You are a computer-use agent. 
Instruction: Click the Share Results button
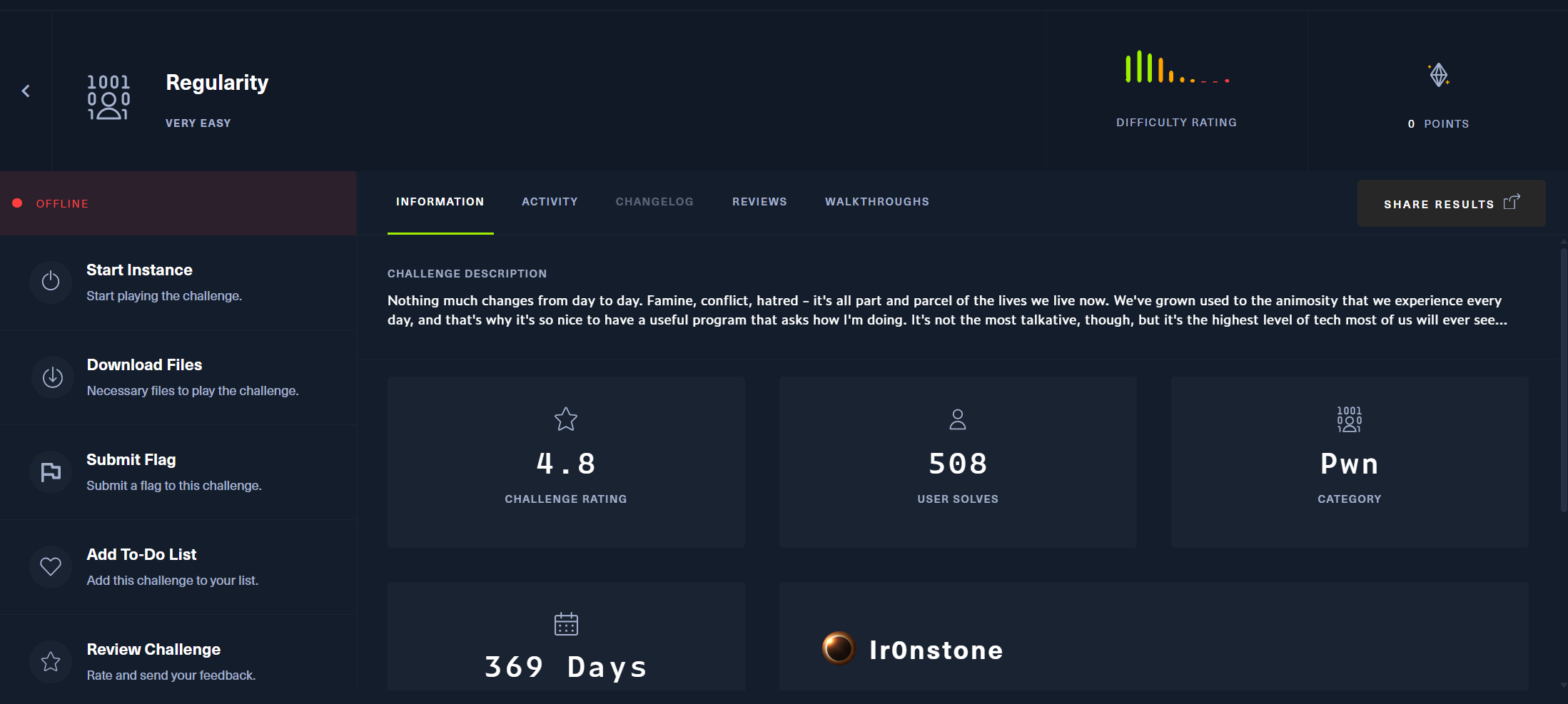pos(1451,203)
